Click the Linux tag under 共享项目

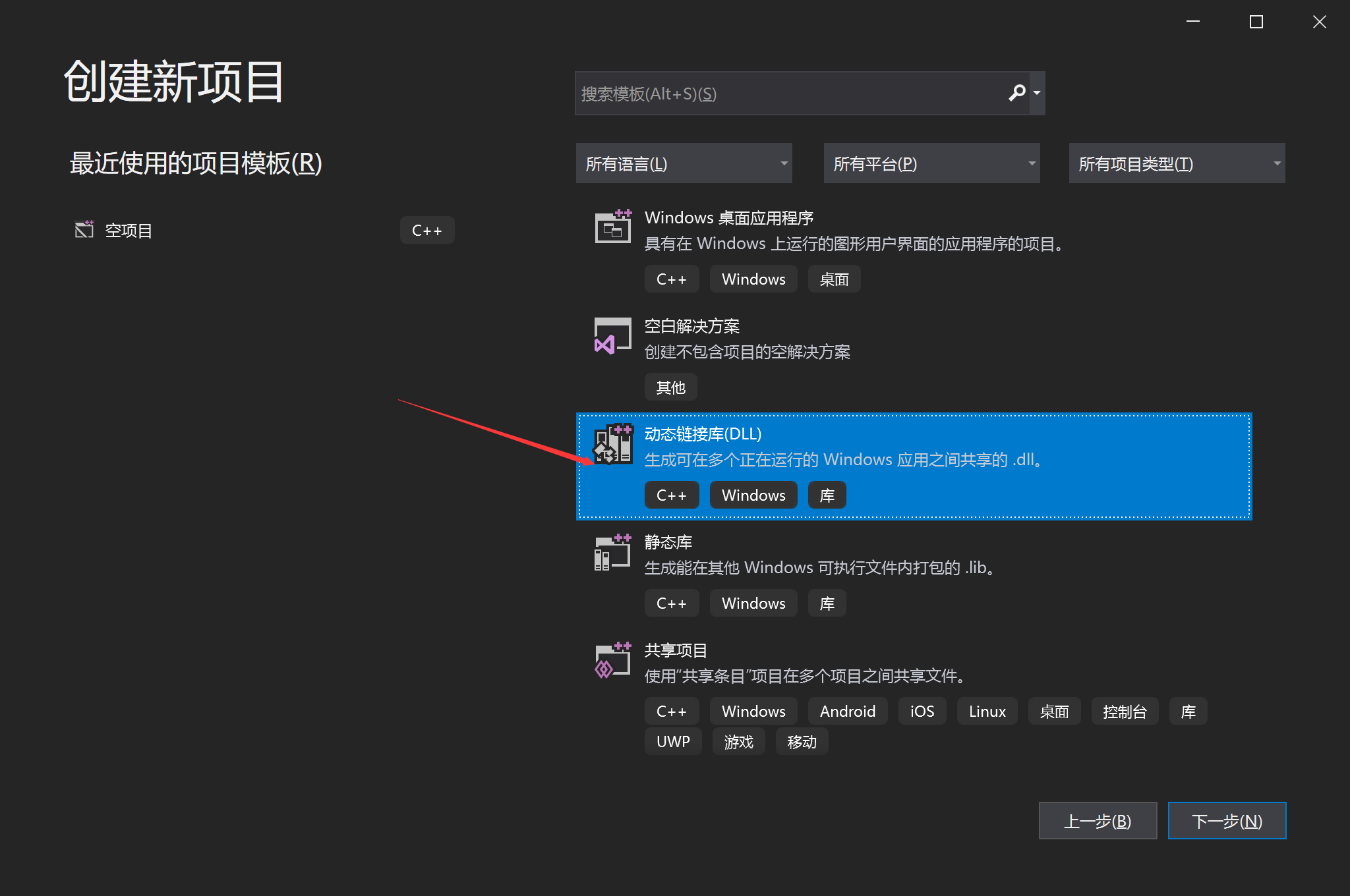[x=987, y=712]
